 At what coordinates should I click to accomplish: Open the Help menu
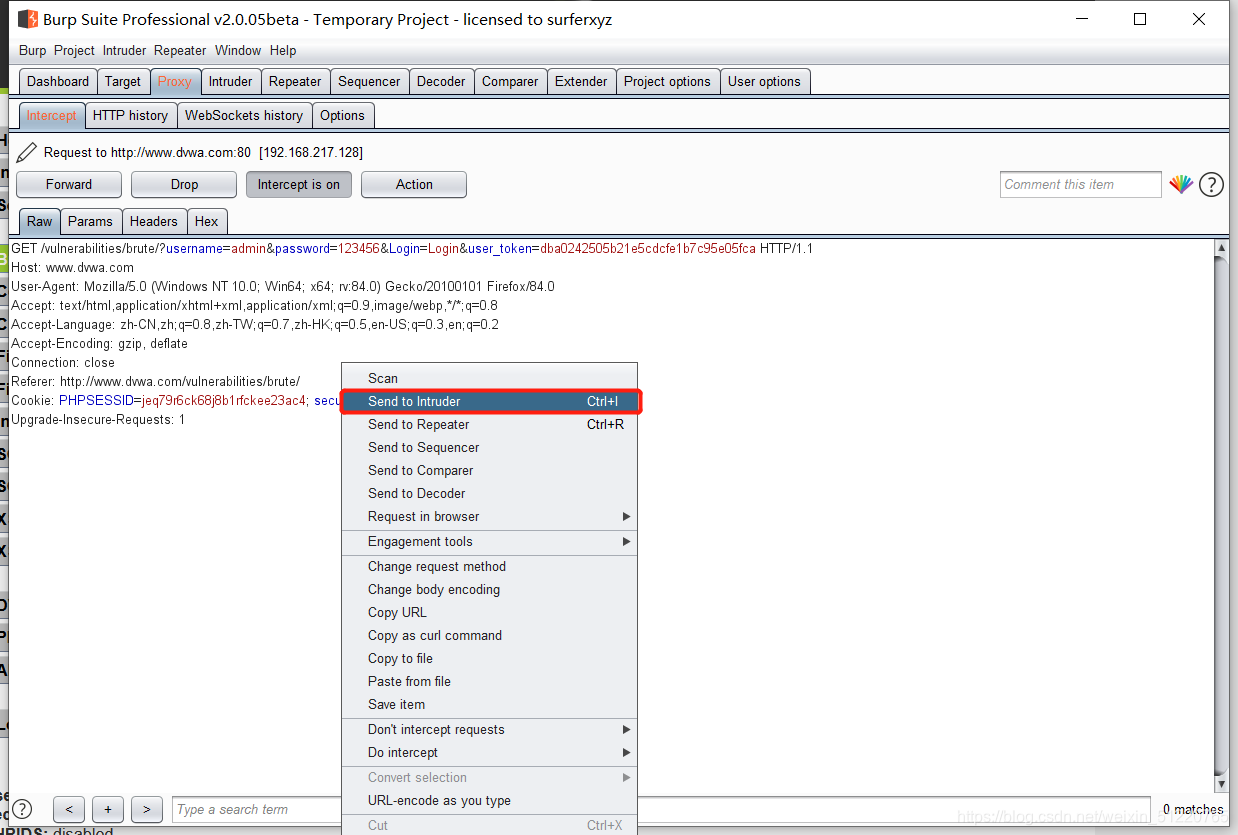tap(283, 50)
